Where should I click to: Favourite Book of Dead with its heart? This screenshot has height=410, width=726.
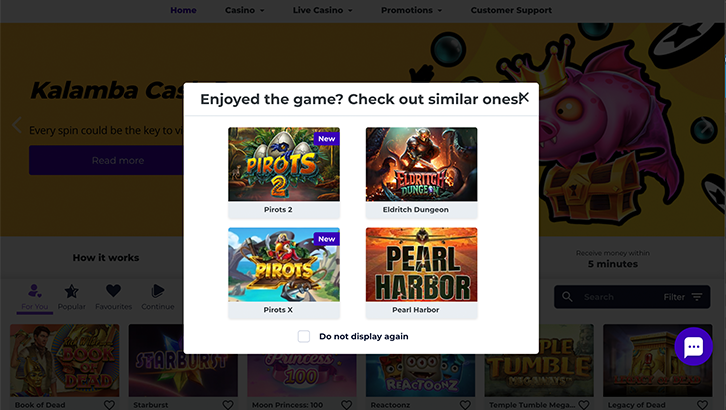click(109, 405)
